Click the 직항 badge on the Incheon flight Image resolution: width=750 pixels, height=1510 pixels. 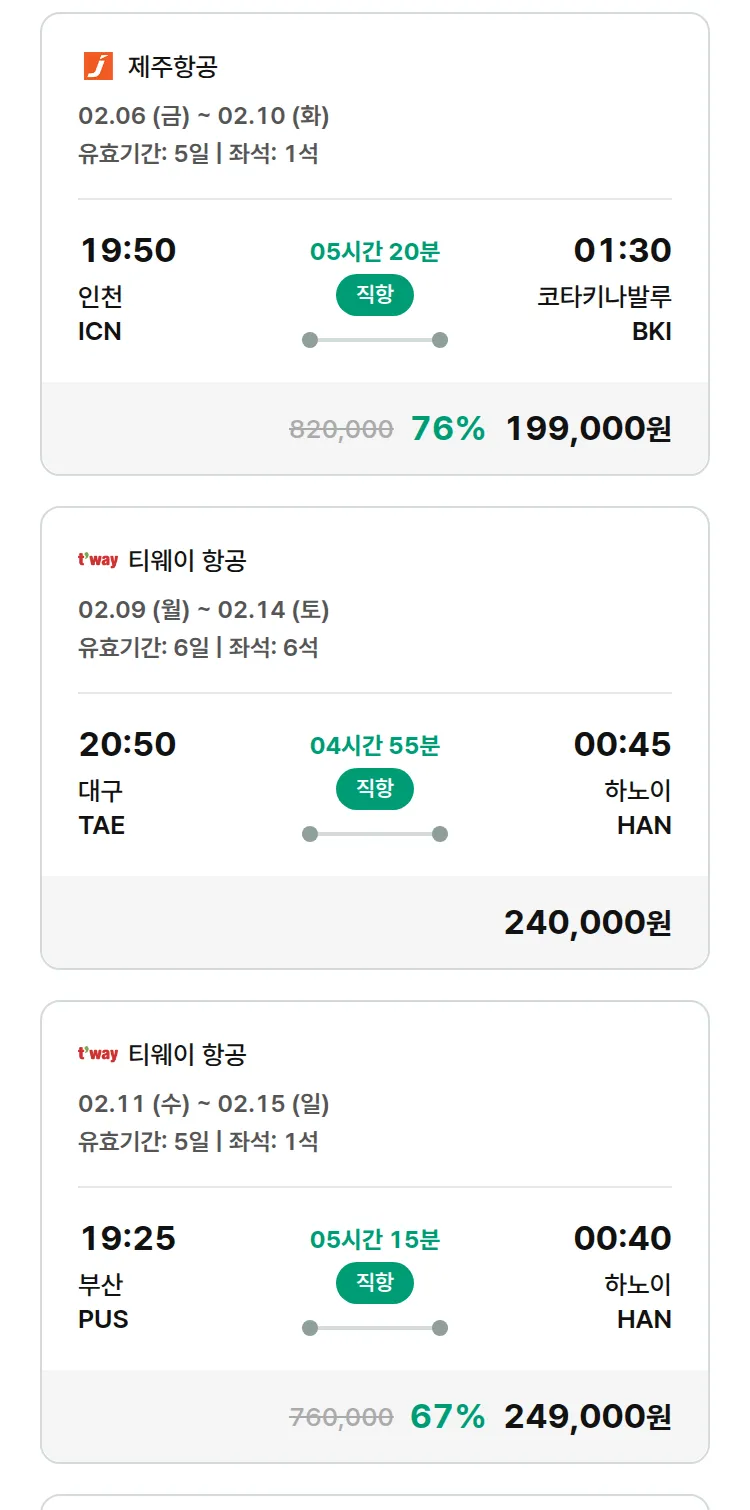click(374, 295)
